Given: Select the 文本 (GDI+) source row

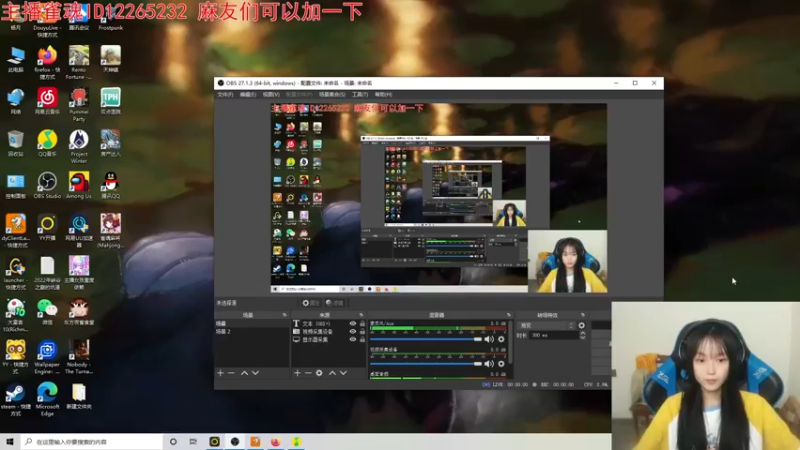Looking at the screenshot, I should tap(328, 323).
